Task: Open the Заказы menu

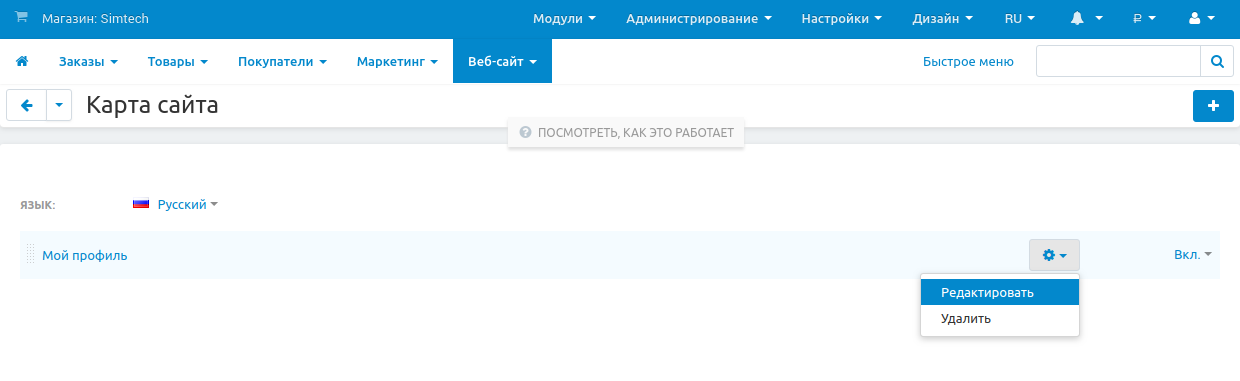Action: tap(88, 62)
